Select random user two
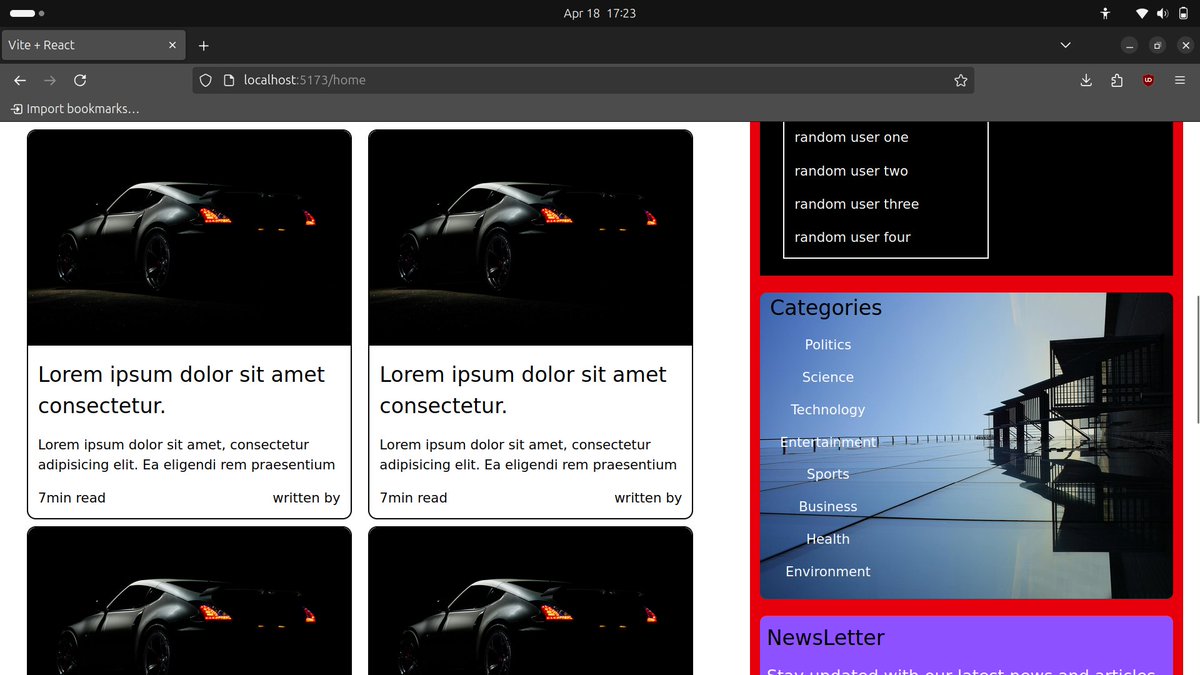The image size is (1200, 675). point(851,171)
